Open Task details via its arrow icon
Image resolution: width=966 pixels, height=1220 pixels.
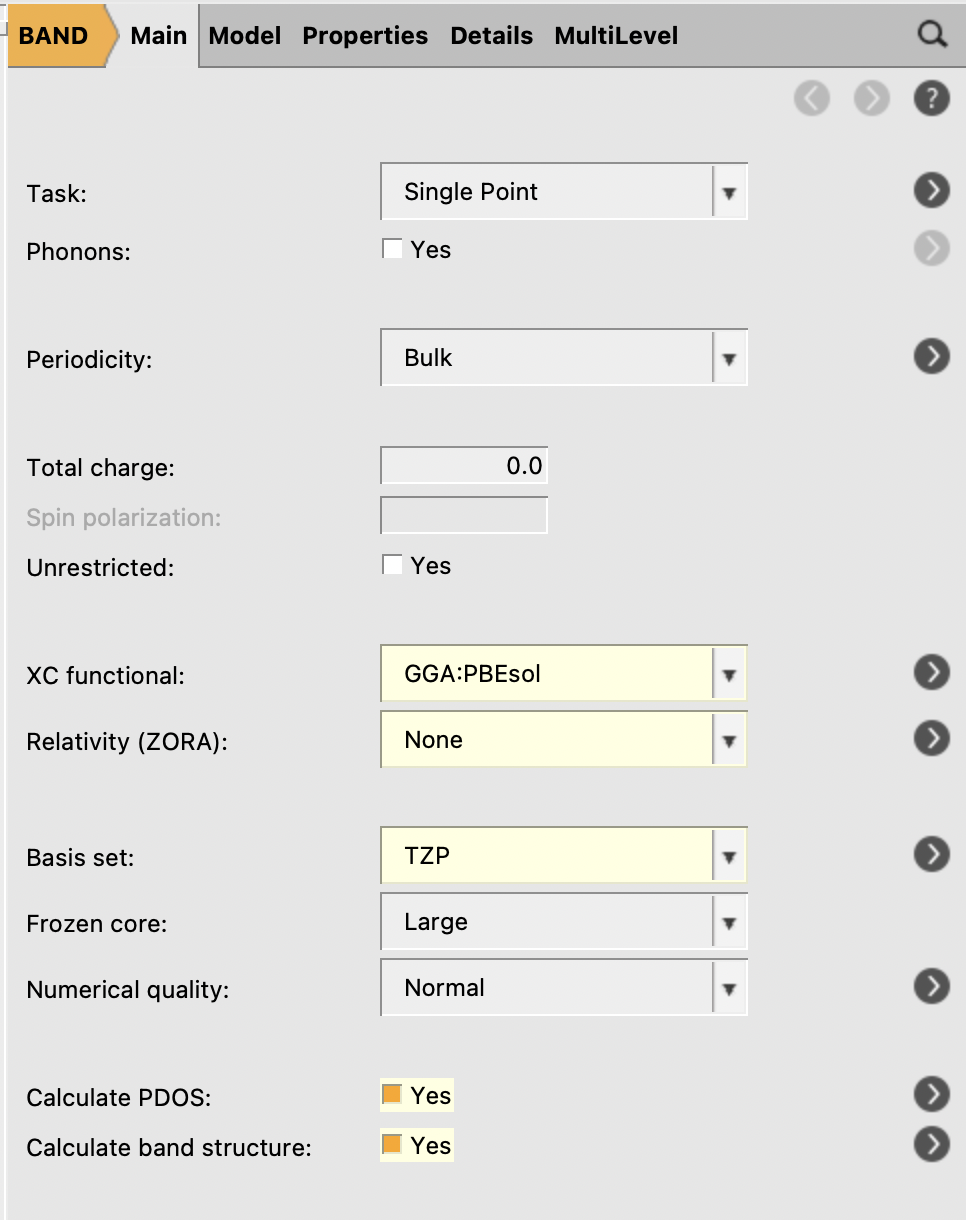click(x=931, y=190)
